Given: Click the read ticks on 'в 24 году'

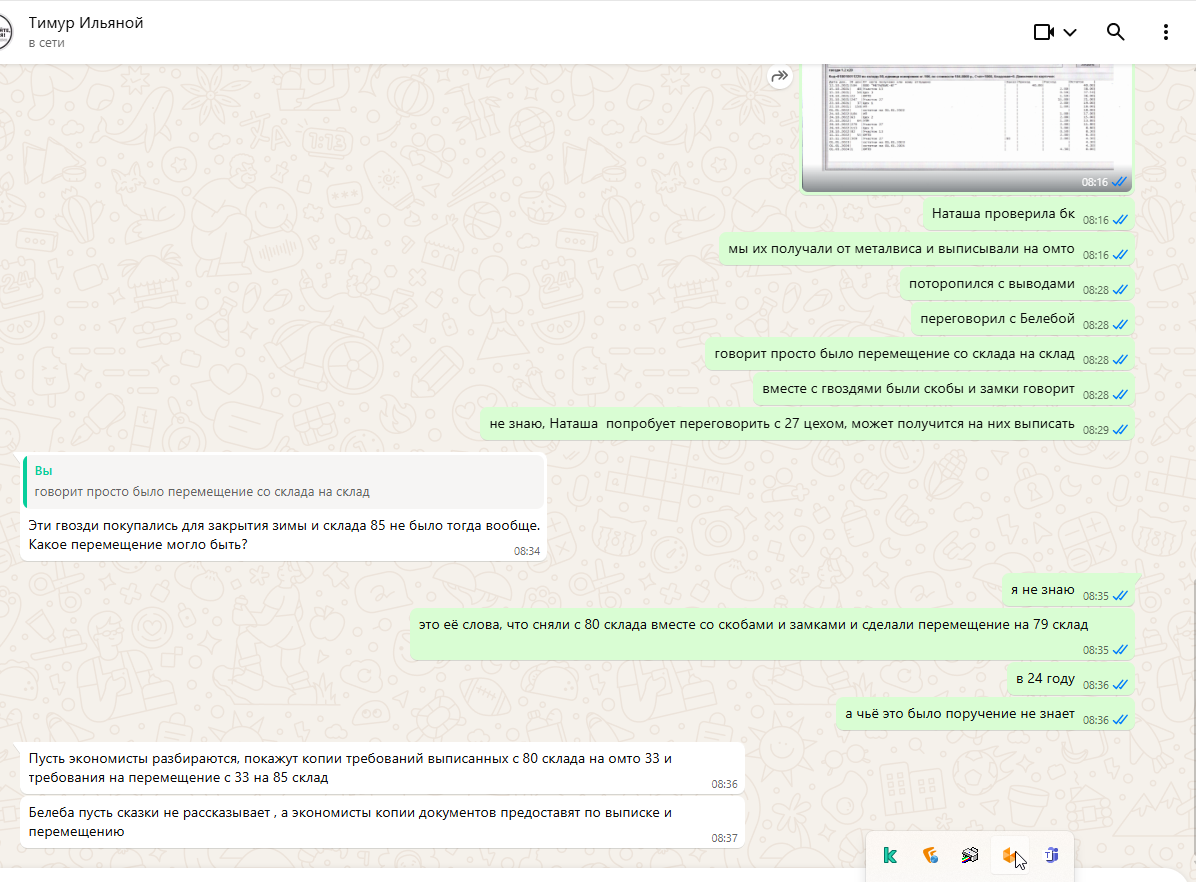Looking at the screenshot, I should click(x=1120, y=685).
